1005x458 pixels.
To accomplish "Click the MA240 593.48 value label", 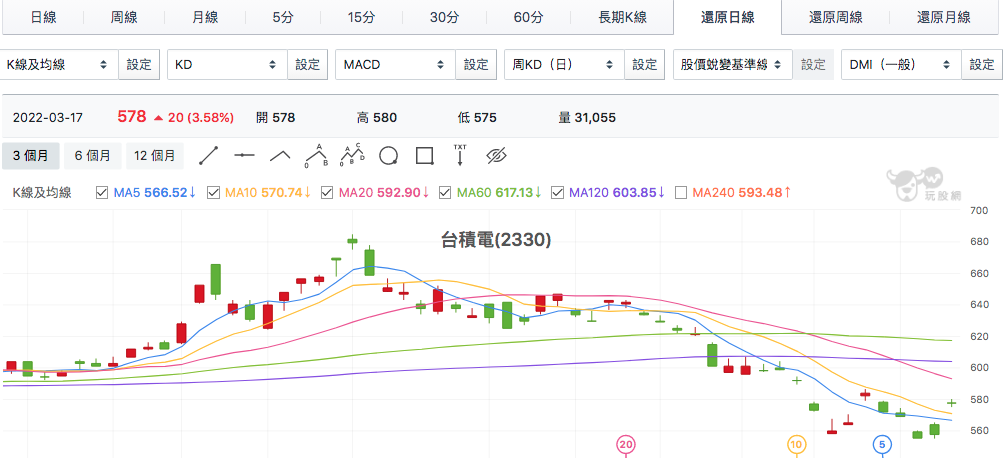I will point(742,192).
